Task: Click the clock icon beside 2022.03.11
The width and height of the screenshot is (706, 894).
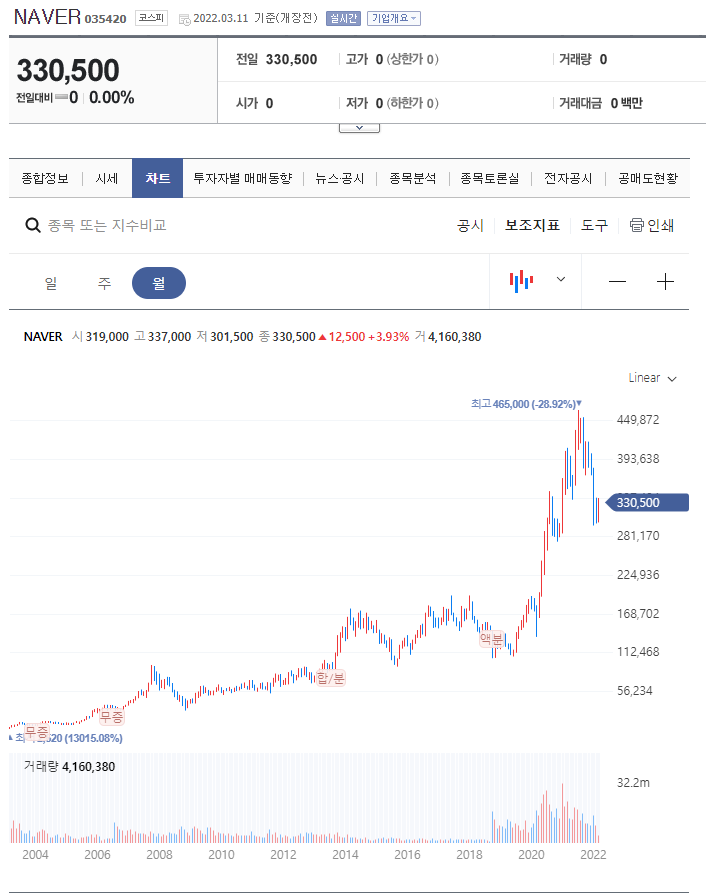Action: pyautogui.click(x=184, y=20)
